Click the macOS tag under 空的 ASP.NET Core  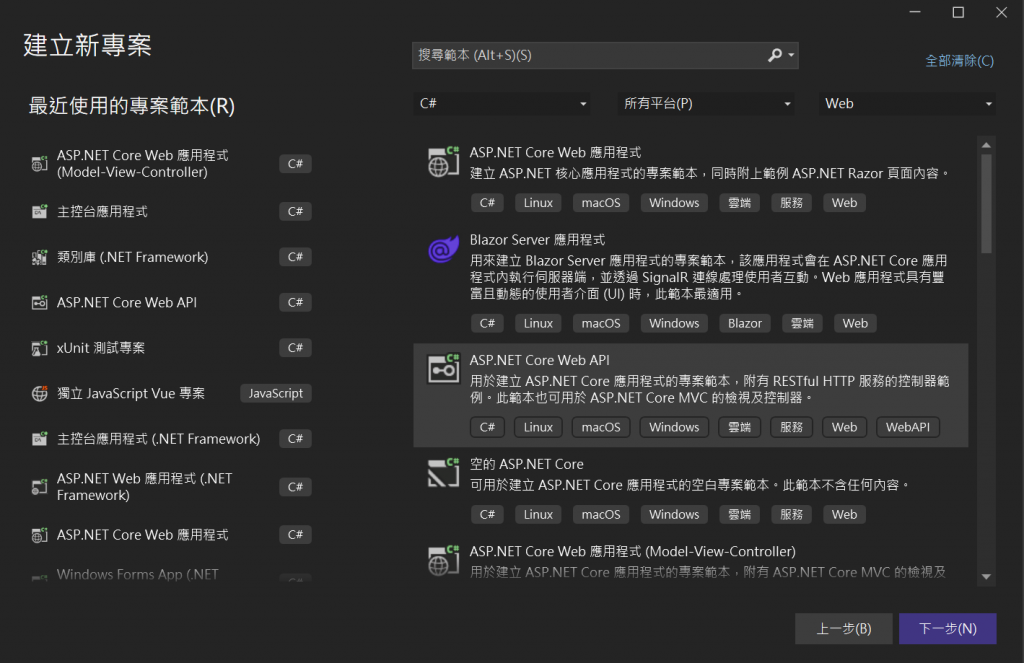click(x=601, y=515)
